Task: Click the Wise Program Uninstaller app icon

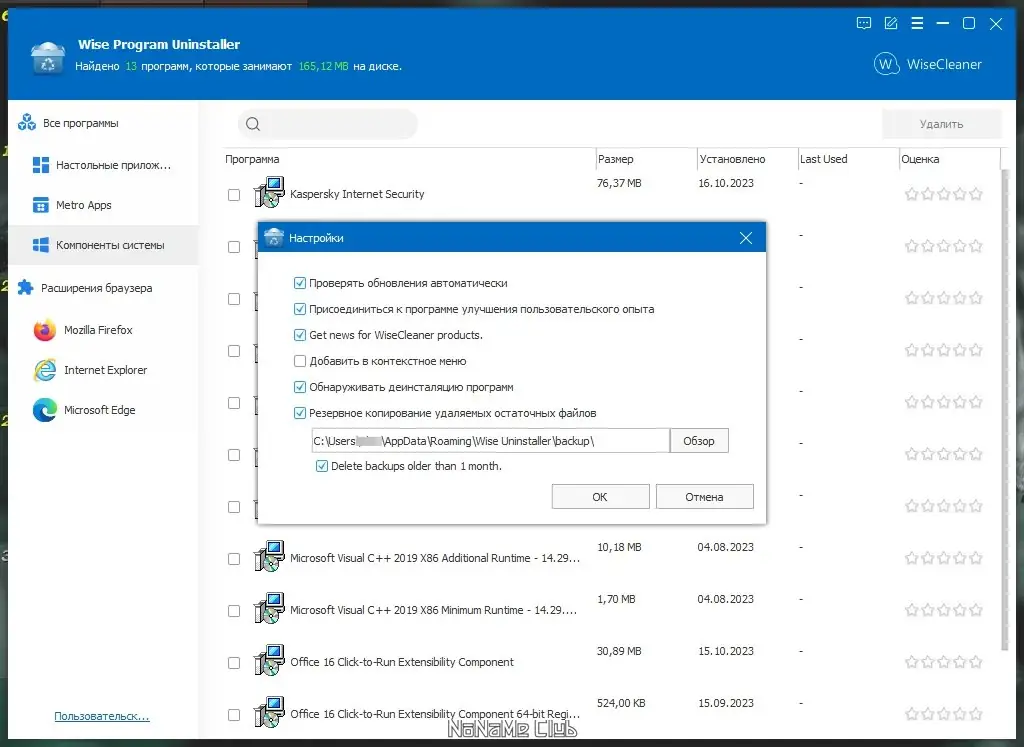Action: (x=48, y=57)
